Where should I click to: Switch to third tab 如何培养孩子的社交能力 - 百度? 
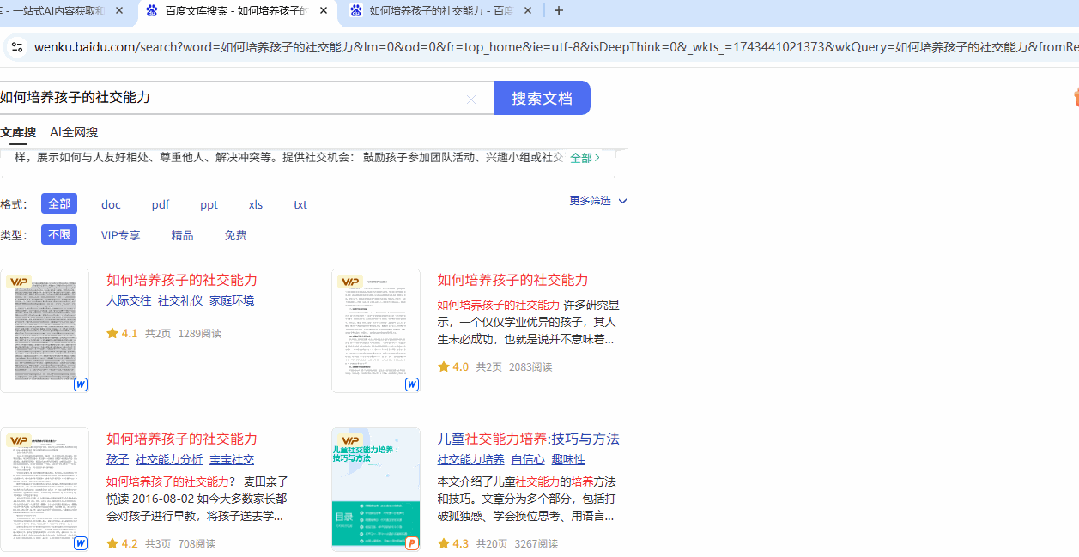point(440,11)
